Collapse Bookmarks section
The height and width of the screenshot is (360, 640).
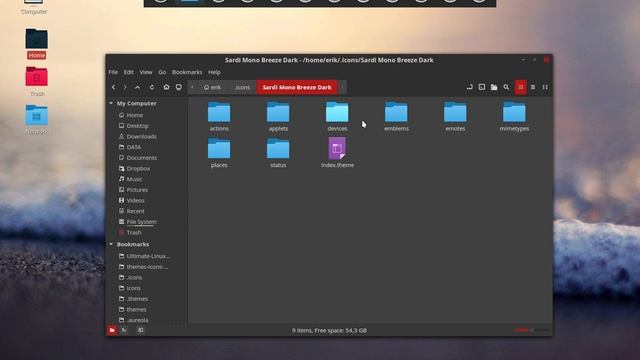111,244
